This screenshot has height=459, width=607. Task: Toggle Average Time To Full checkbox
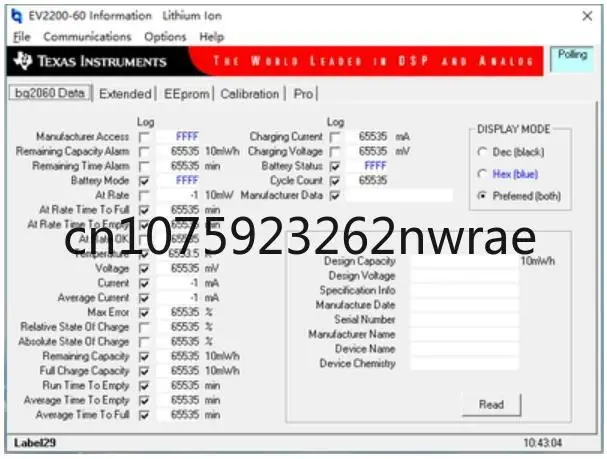pos(144,415)
